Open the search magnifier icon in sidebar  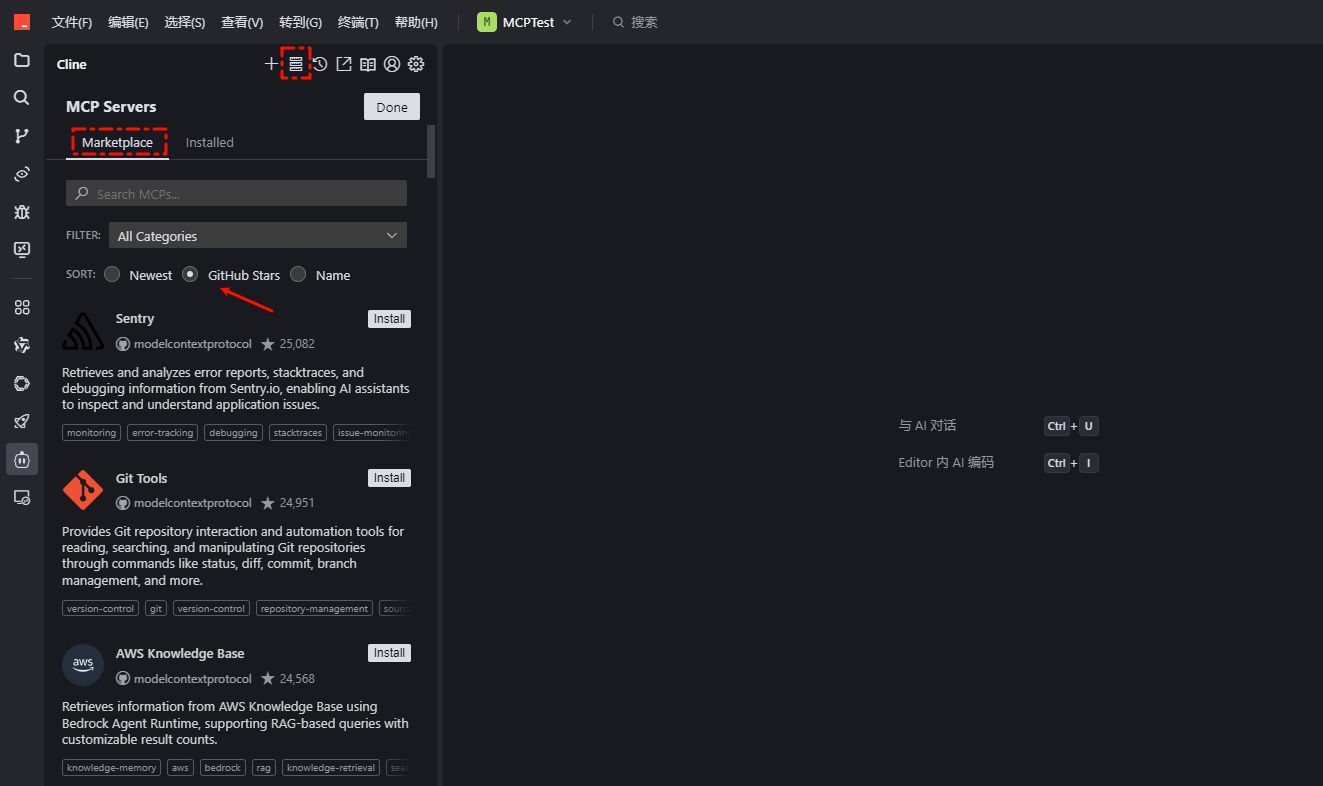pos(22,98)
